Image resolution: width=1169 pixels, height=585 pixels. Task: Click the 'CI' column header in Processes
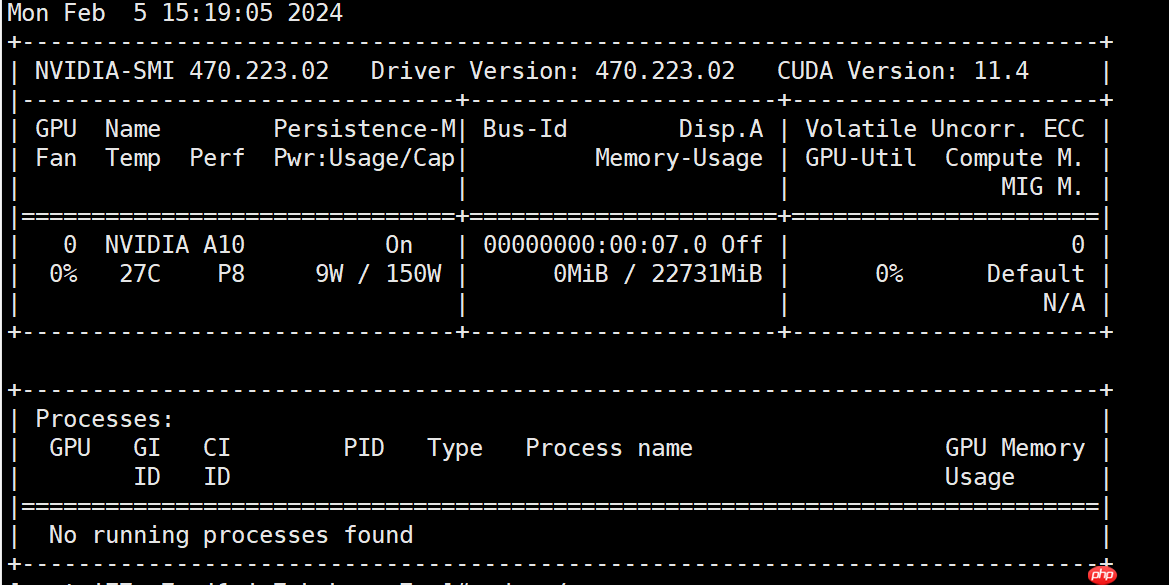[217, 448]
